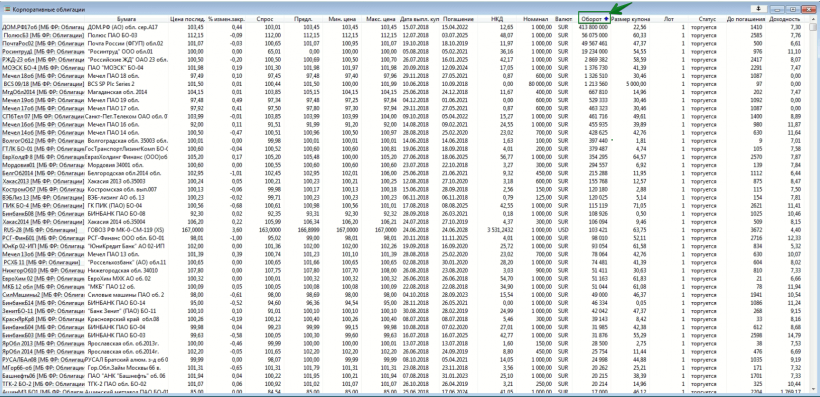Select the Мечел 17об row
This screenshot has height=397, width=820.
405,108
